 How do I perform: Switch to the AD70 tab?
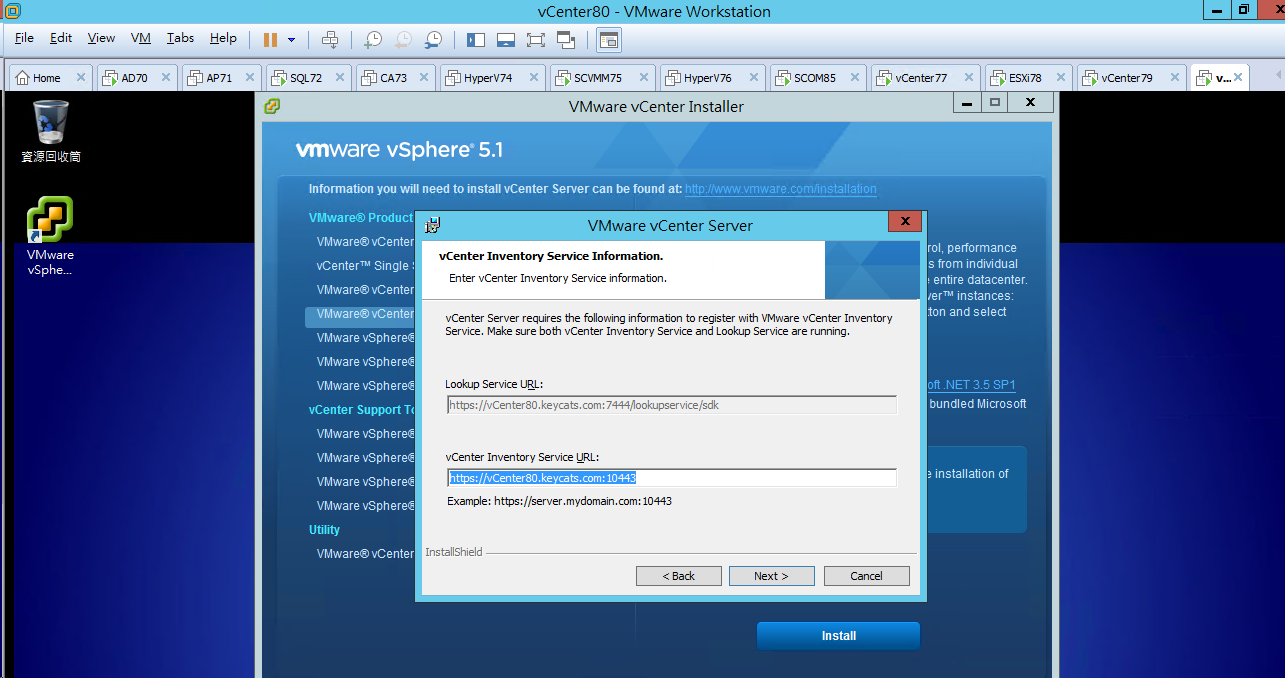[x=137, y=77]
